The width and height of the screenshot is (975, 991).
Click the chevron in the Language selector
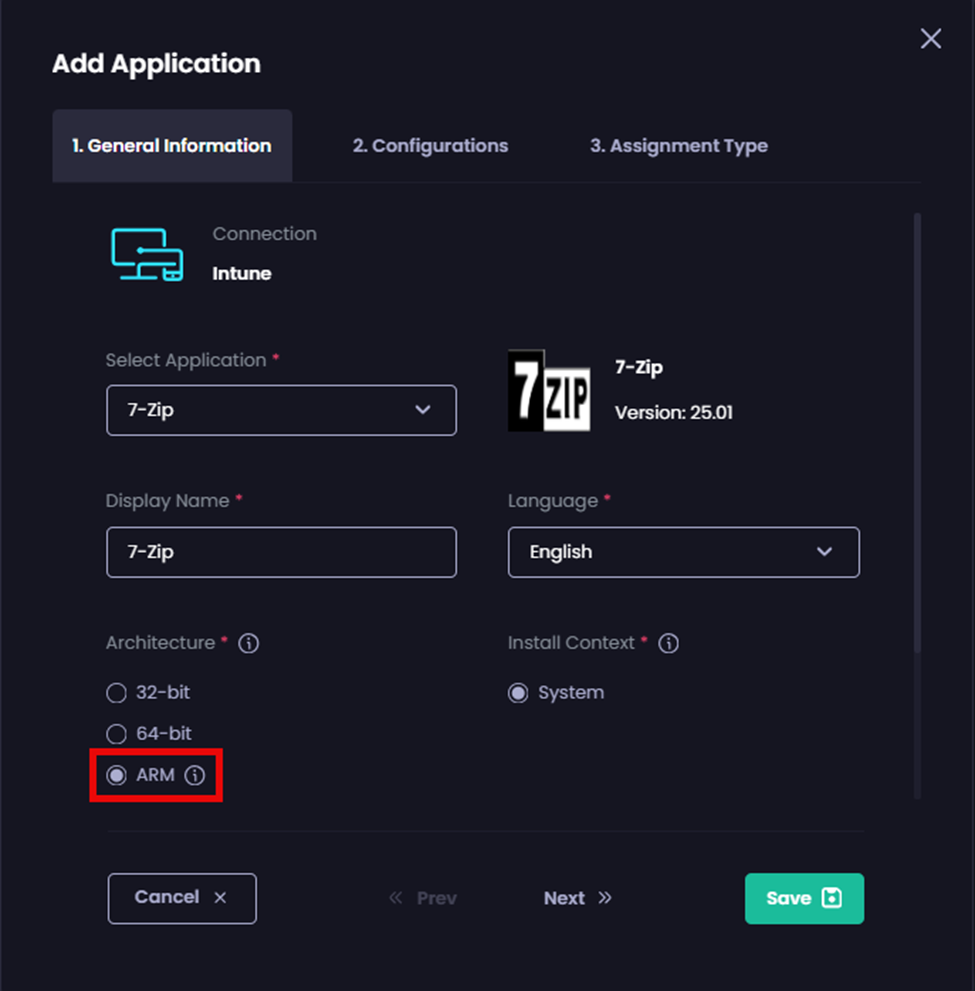pos(826,552)
